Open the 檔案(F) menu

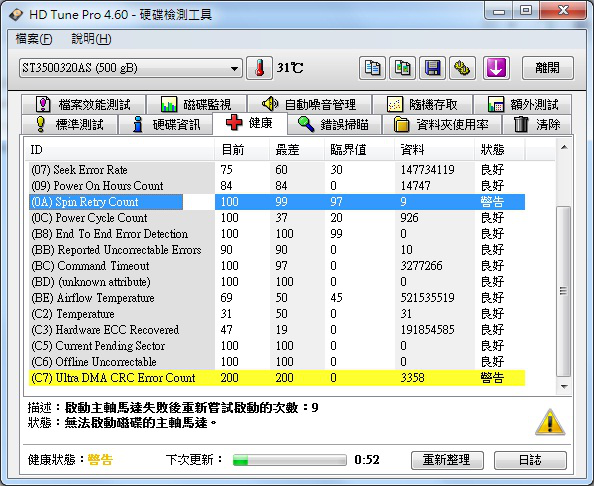34,39
